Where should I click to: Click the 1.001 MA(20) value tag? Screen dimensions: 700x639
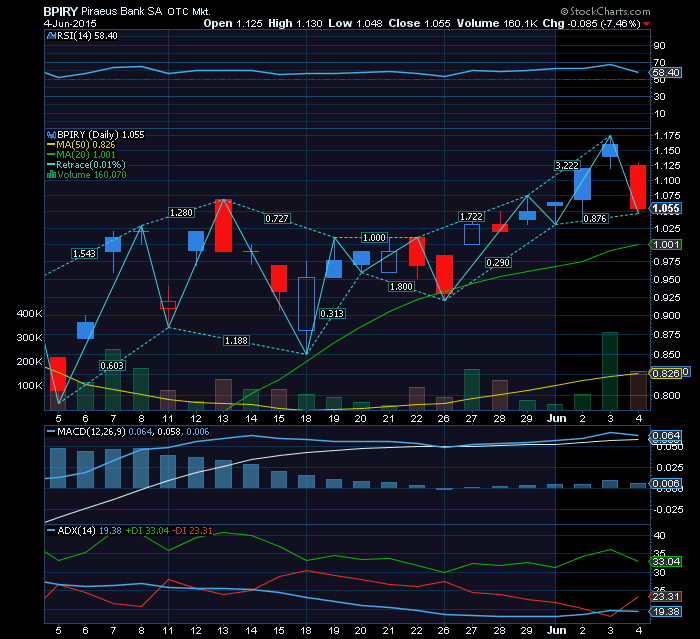[666, 244]
